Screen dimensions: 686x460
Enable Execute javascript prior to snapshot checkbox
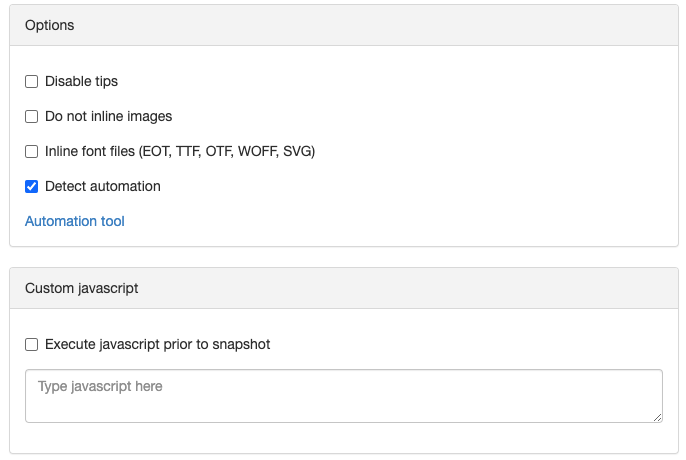pos(32,344)
